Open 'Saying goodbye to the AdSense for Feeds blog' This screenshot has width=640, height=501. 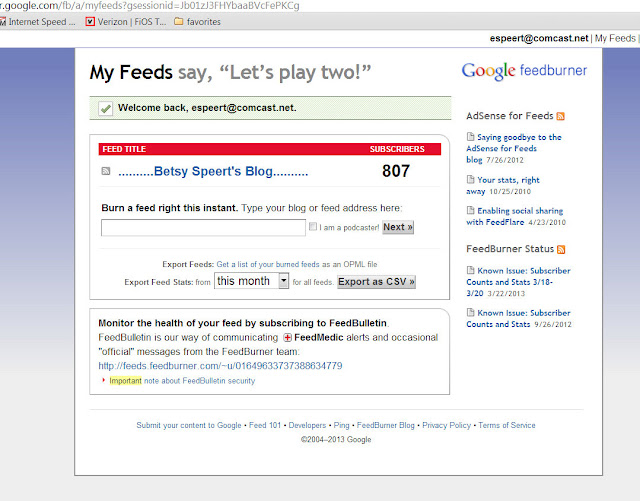pyautogui.click(x=514, y=148)
